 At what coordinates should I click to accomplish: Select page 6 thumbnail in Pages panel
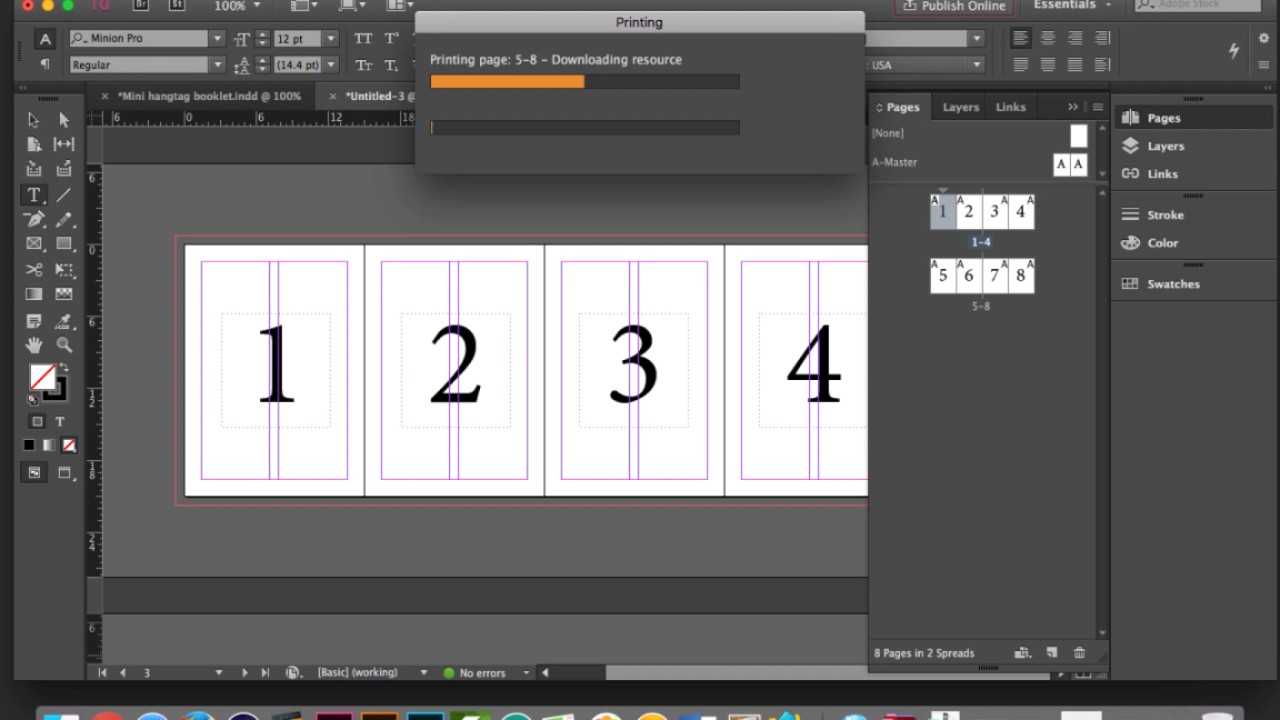point(968,276)
